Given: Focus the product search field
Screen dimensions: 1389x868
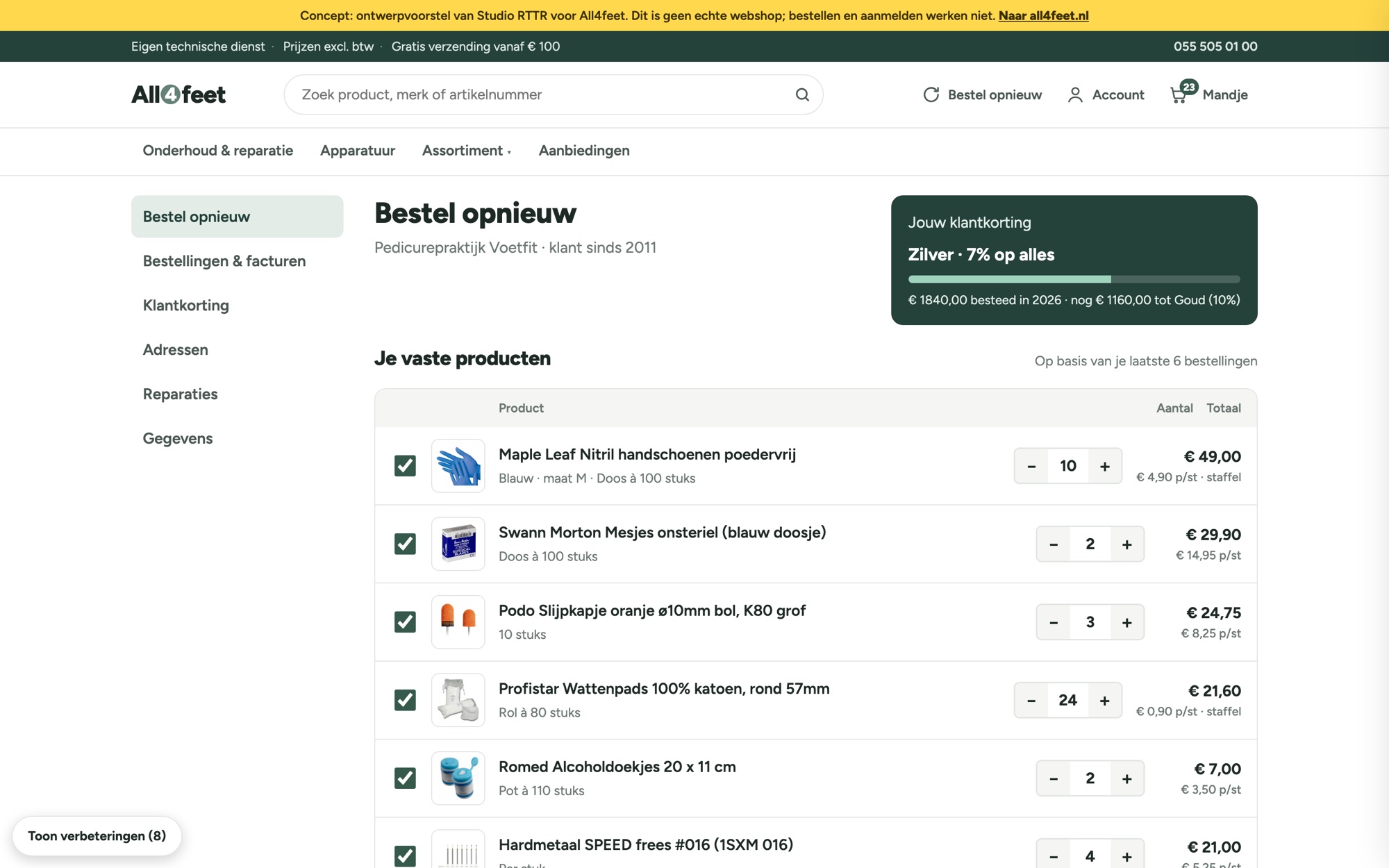Looking at the screenshot, I should [x=553, y=94].
